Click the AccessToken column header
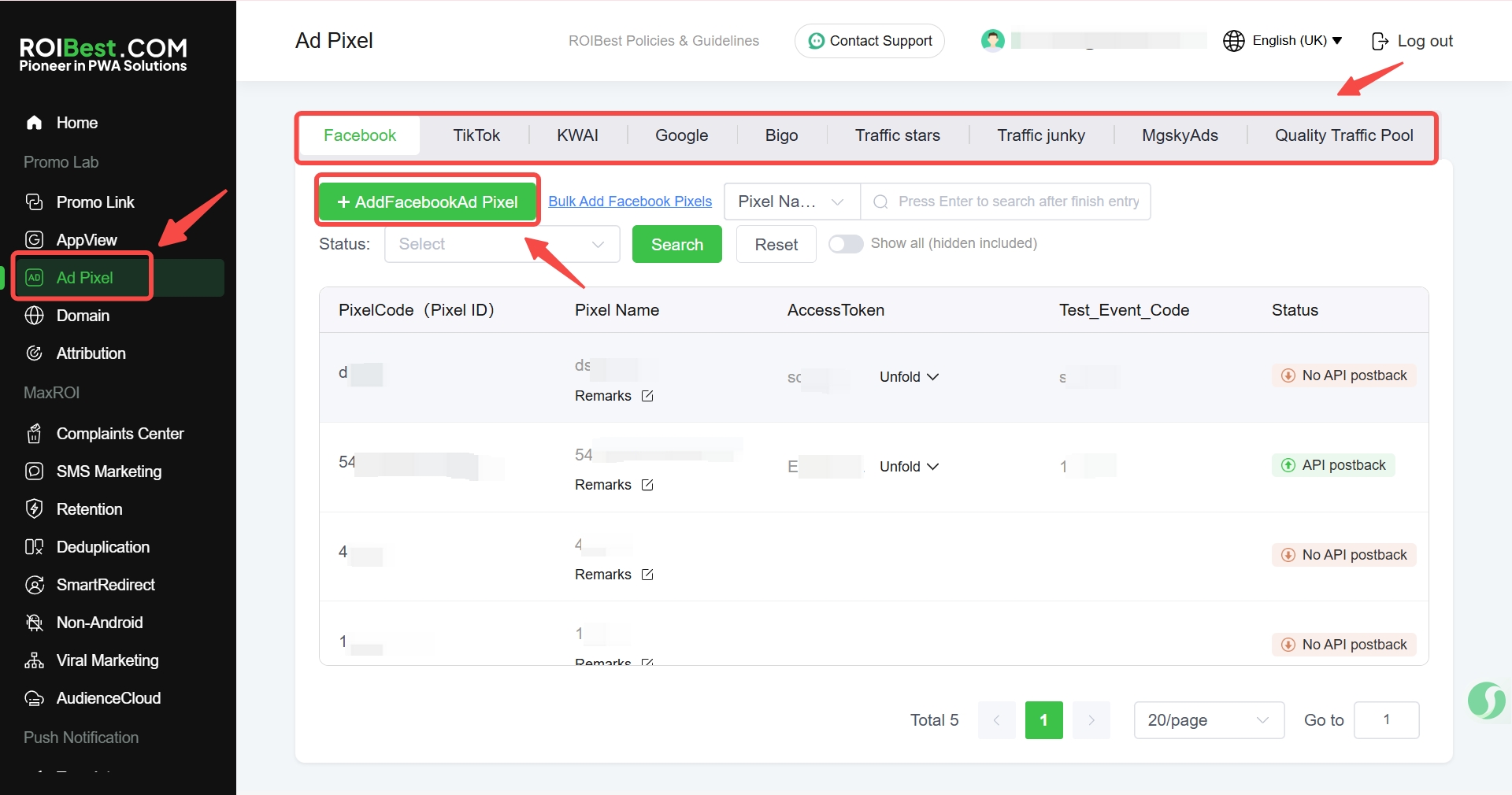Screen dimensions: 1512x795 [836, 310]
